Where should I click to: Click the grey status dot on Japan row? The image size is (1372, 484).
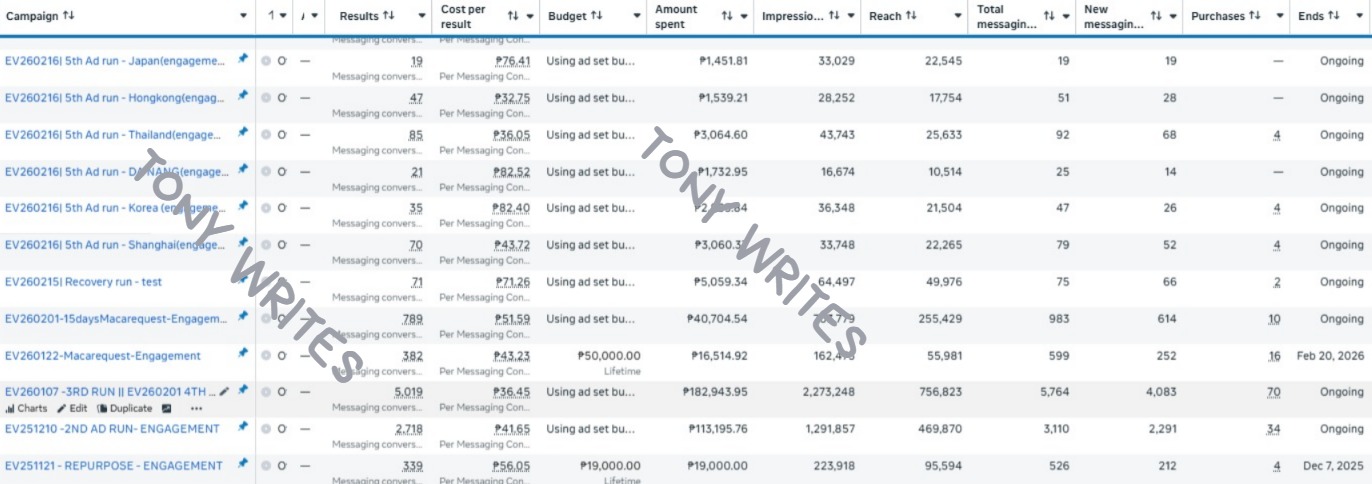tap(266, 61)
